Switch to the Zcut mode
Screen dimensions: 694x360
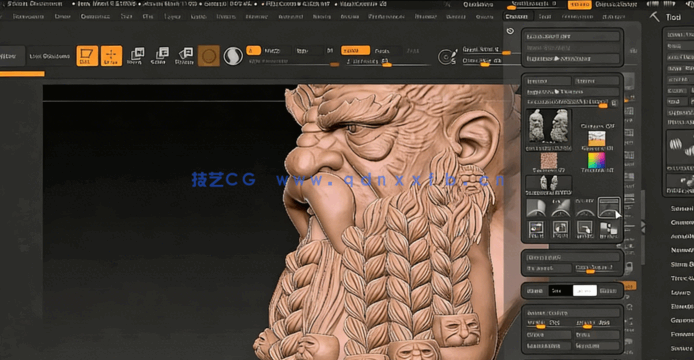click(413, 50)
